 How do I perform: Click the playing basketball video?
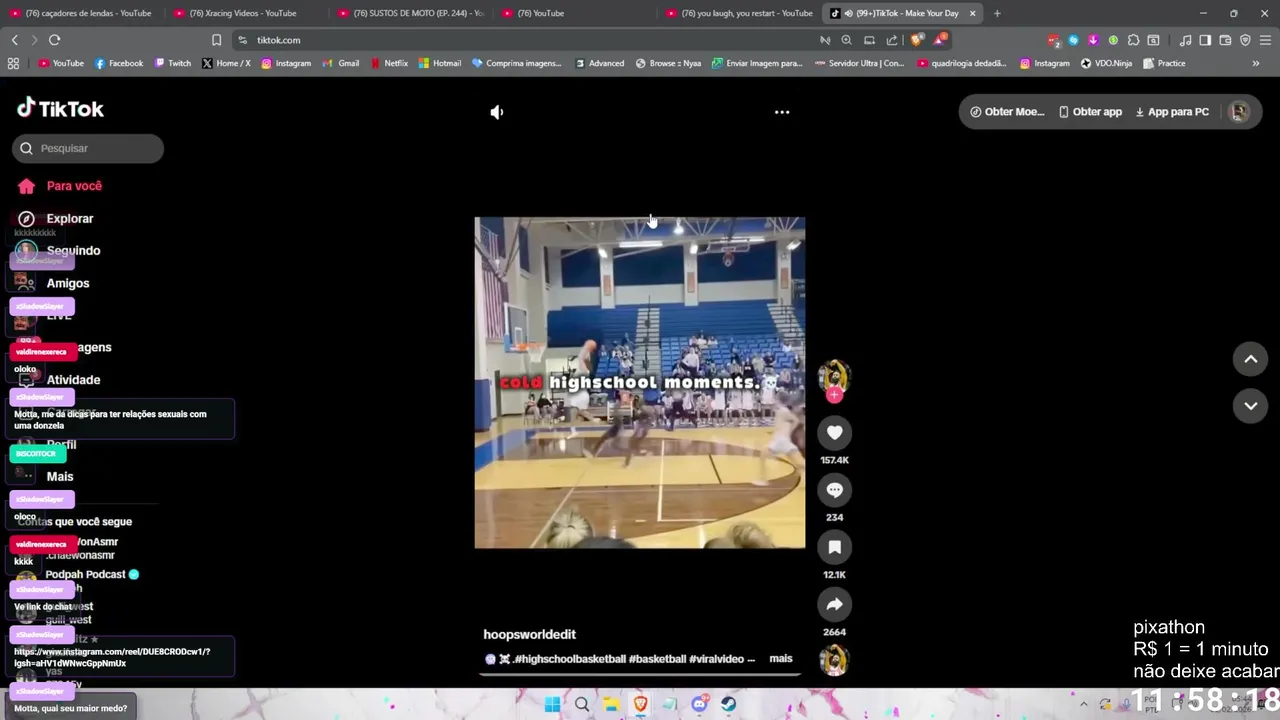point(640,383)
